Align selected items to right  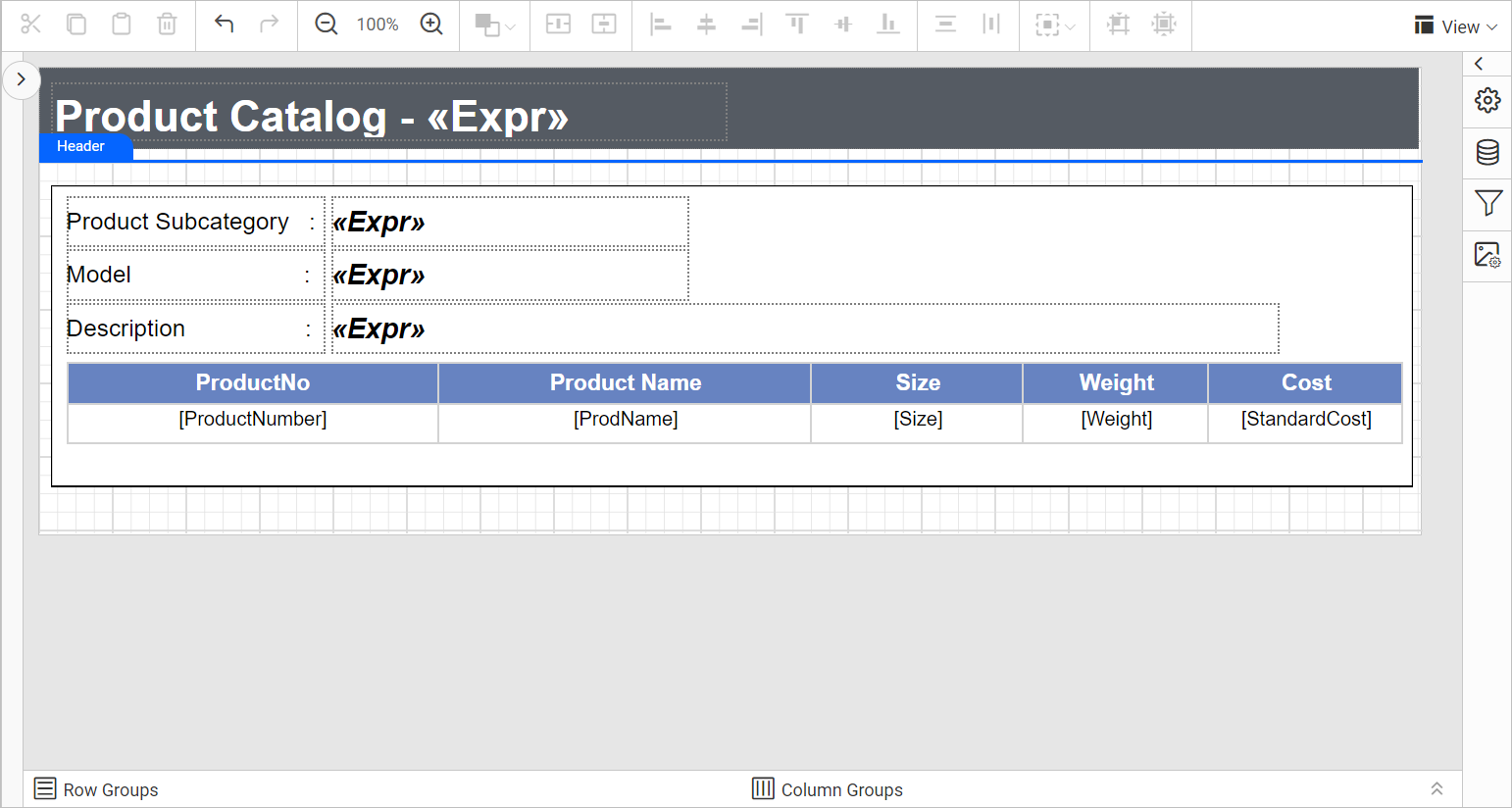[751, 24]
